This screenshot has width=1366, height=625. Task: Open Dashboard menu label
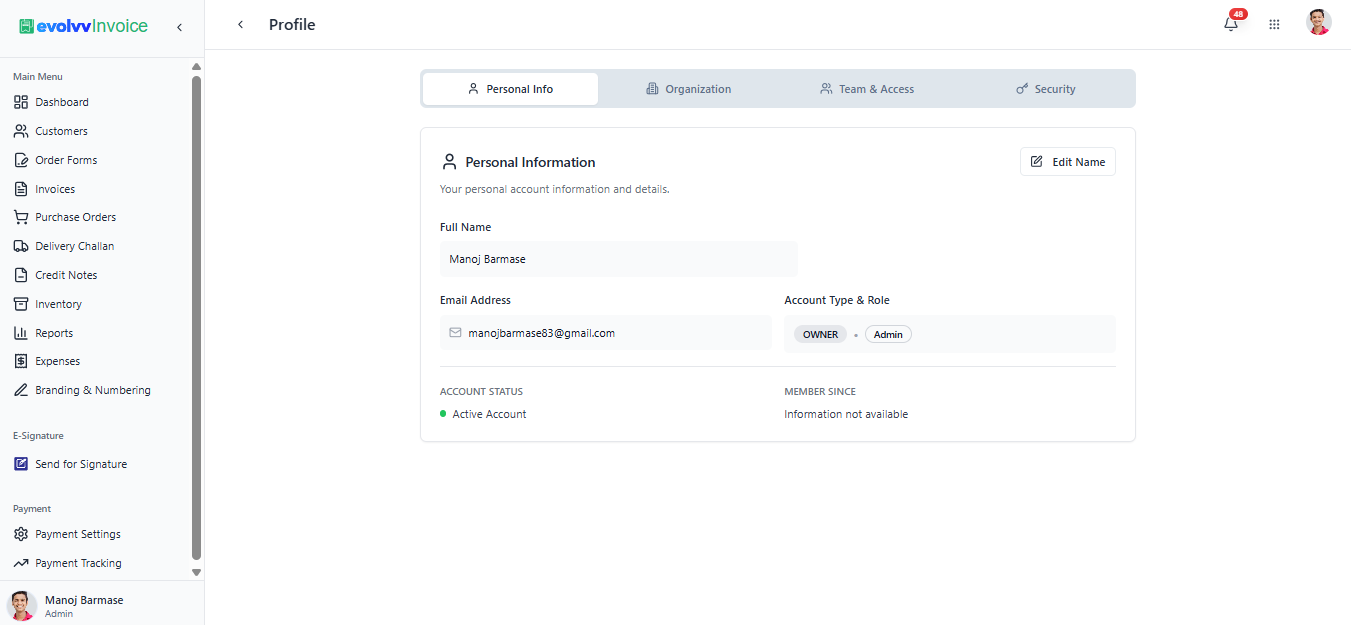[x=62, y=102]
